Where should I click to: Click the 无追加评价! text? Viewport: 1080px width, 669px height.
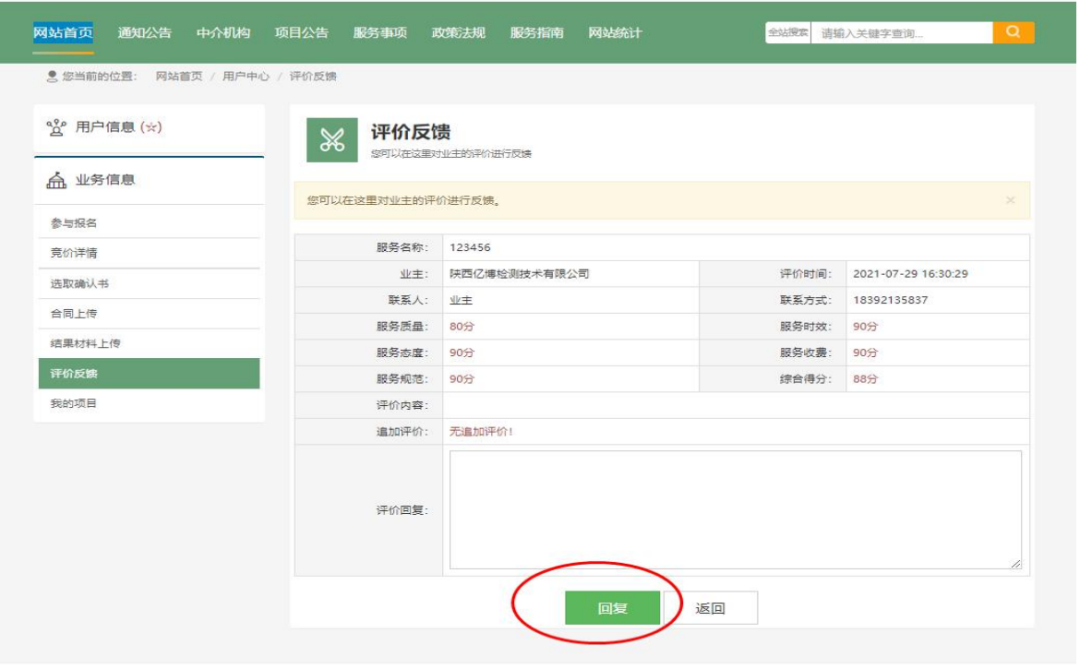481,431
